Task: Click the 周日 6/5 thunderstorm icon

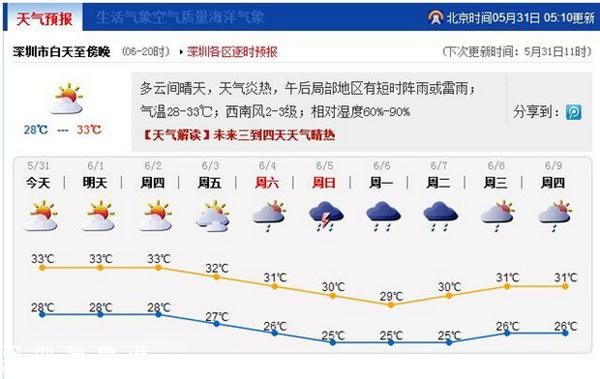Action: (x=326, y=216)
